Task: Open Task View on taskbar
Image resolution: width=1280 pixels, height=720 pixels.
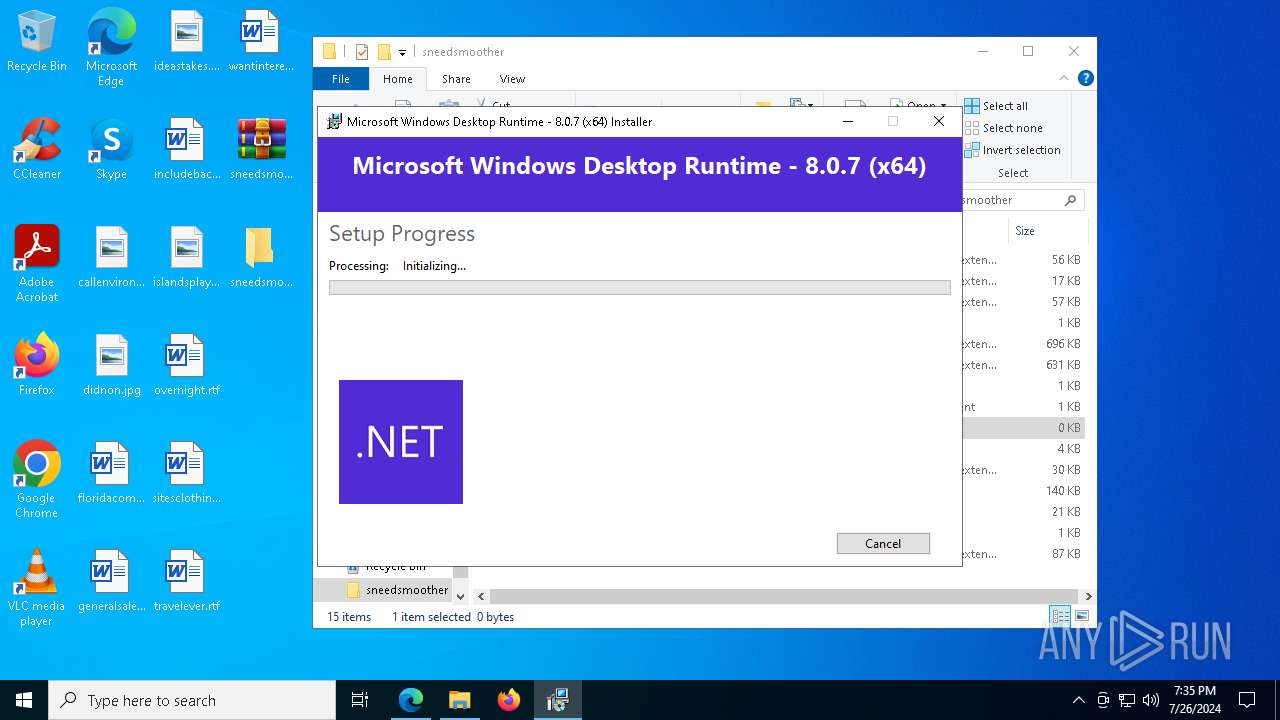Action: coord(360,700)
